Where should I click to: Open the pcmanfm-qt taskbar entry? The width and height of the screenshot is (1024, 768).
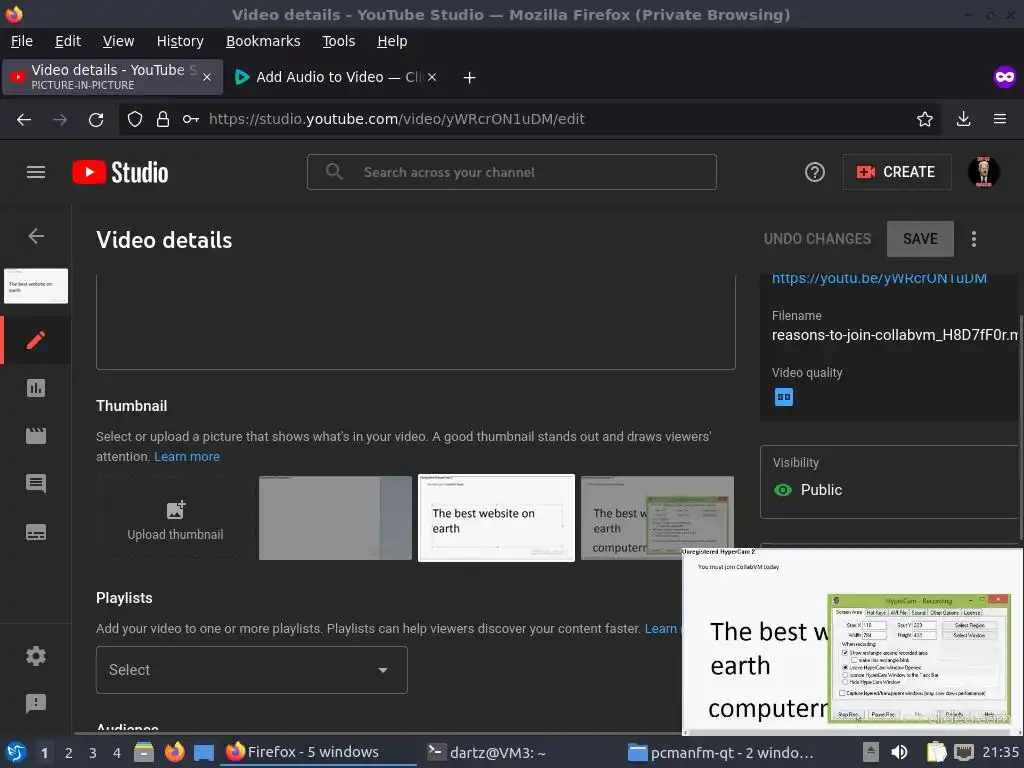click(x=722, y=752)
